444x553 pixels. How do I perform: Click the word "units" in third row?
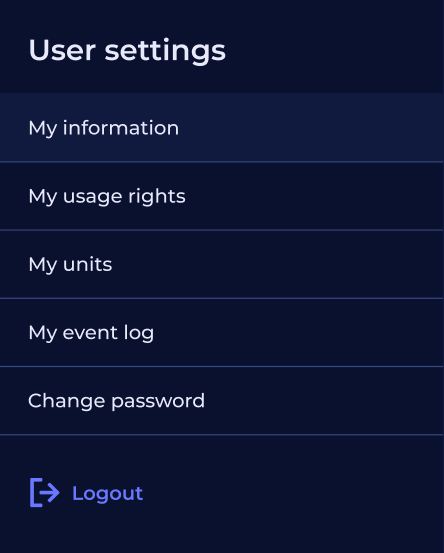tap(87, 265)
